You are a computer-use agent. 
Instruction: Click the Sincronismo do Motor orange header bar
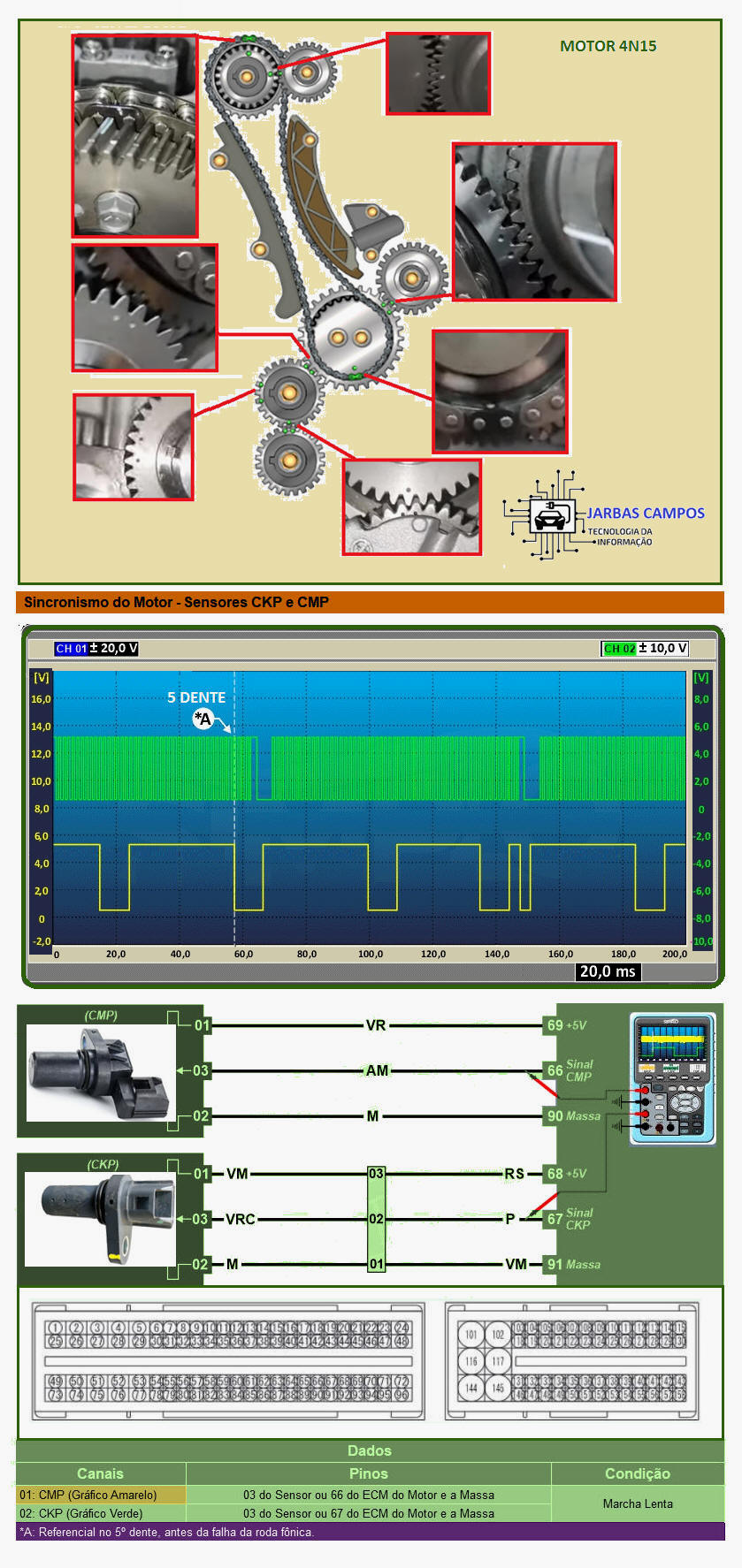[370, 603]
